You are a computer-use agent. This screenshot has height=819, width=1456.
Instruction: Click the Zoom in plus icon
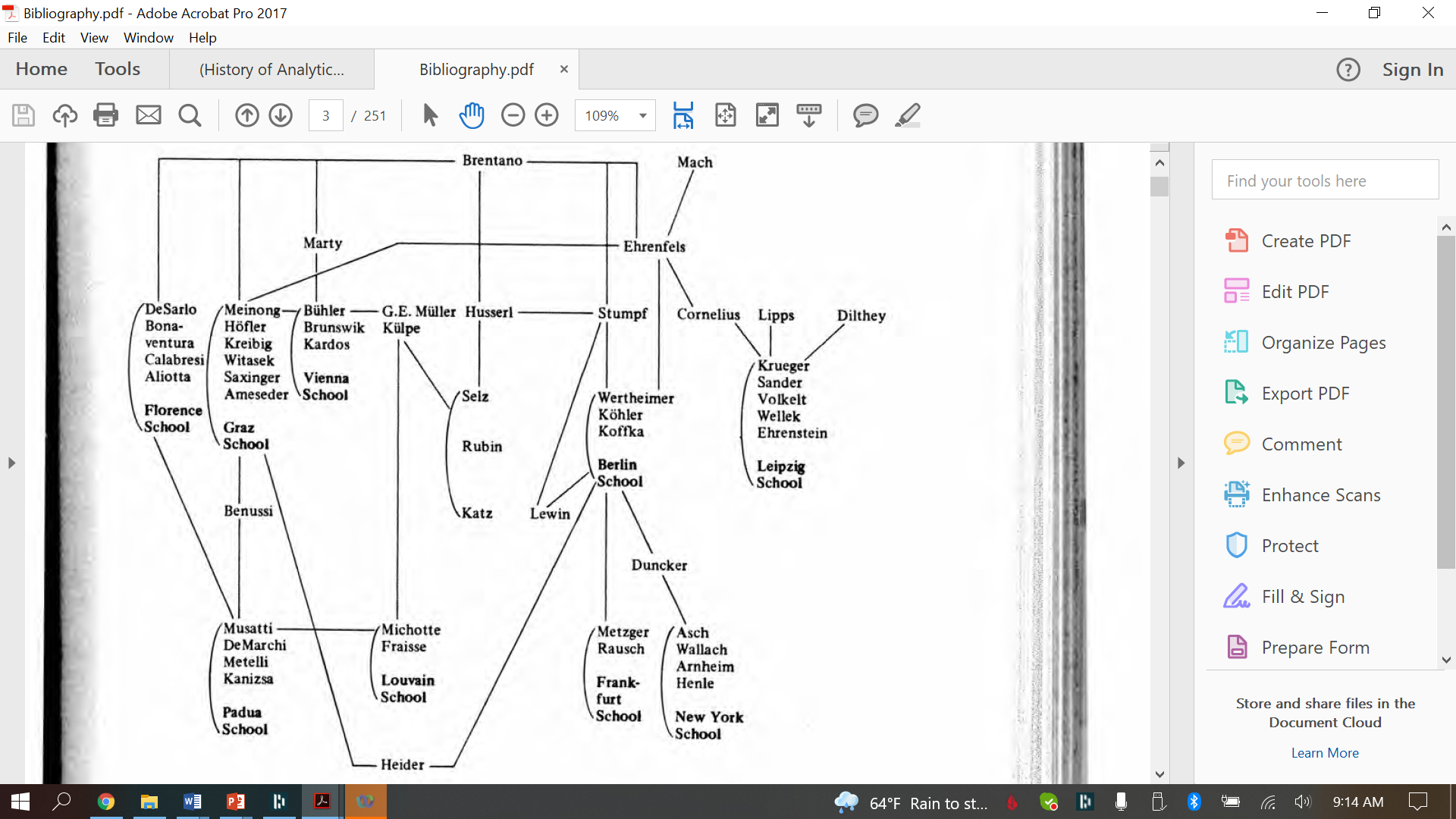(x=546, y=115)
